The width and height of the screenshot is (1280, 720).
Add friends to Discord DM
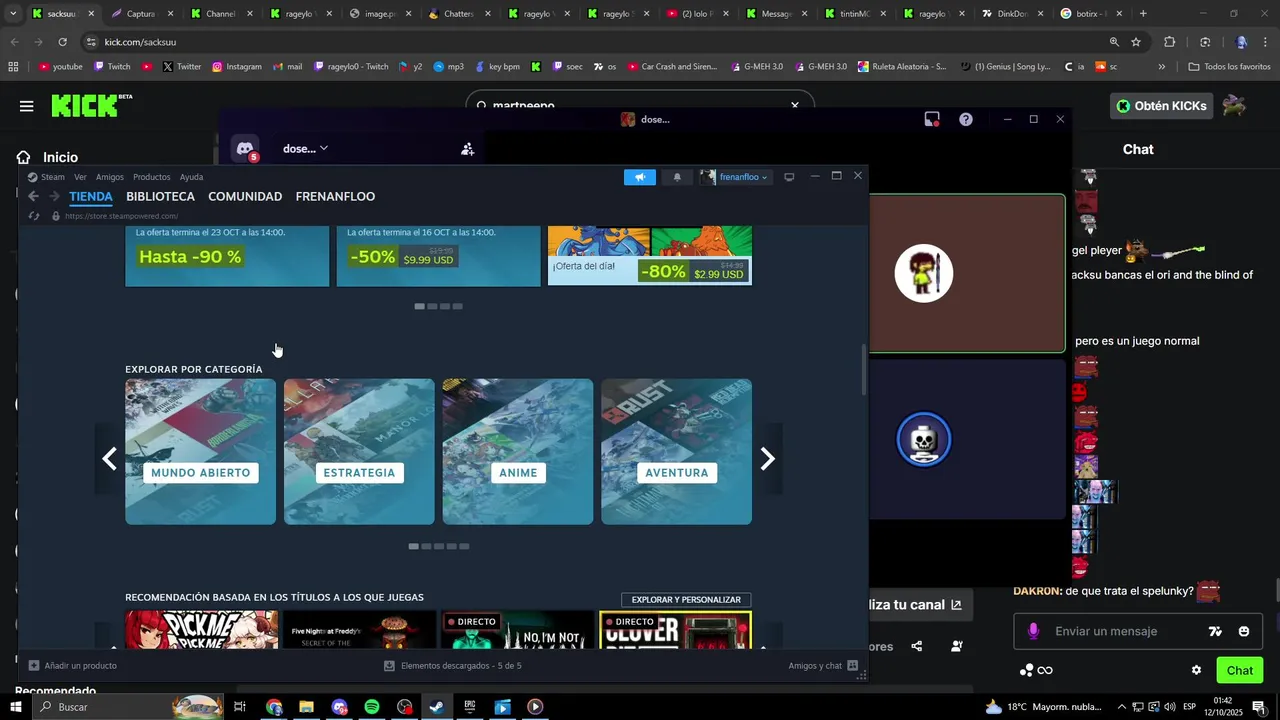click(x=467, y=149)
